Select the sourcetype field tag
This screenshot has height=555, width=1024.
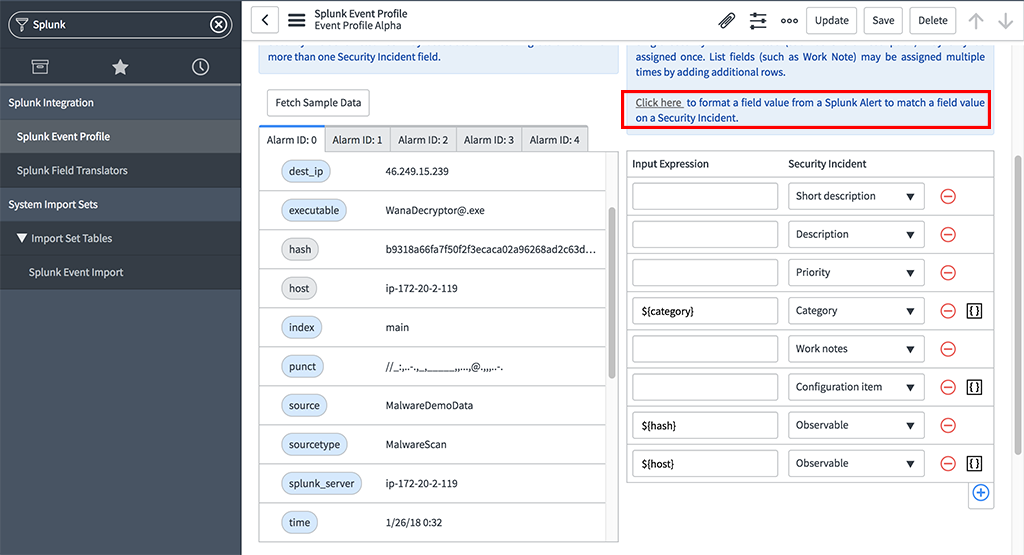314,445
